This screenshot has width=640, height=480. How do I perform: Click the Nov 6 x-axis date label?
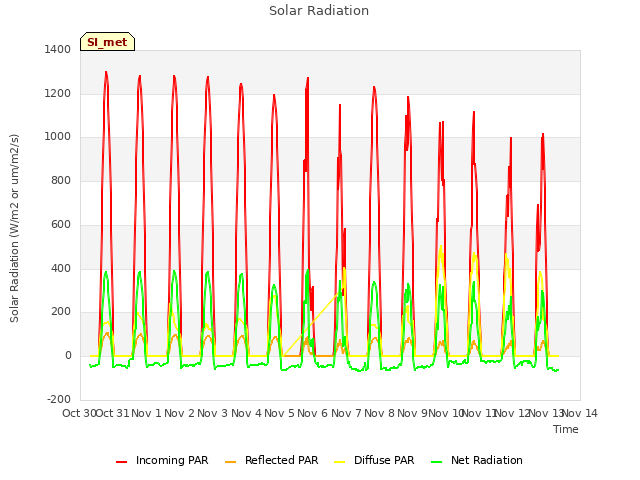click(x=313, y=413)
